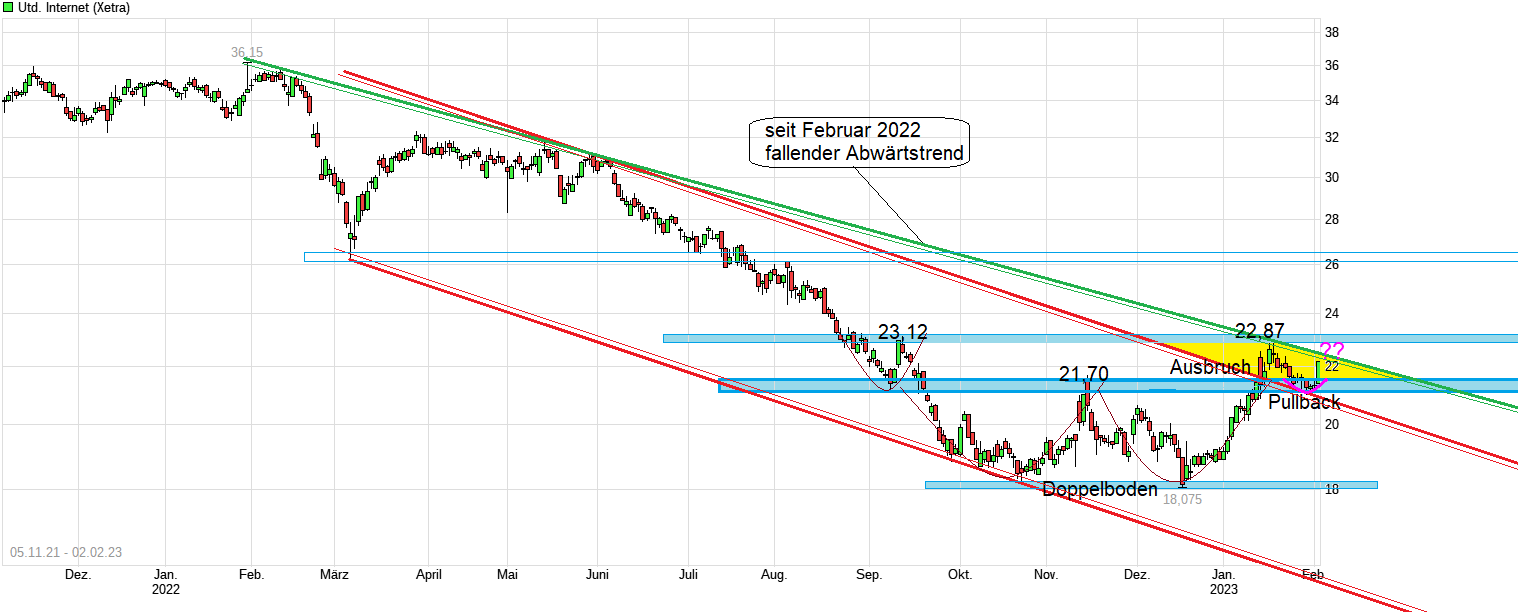
Task: Click the '28' price axis value
Action: [x=1332, y=219]
